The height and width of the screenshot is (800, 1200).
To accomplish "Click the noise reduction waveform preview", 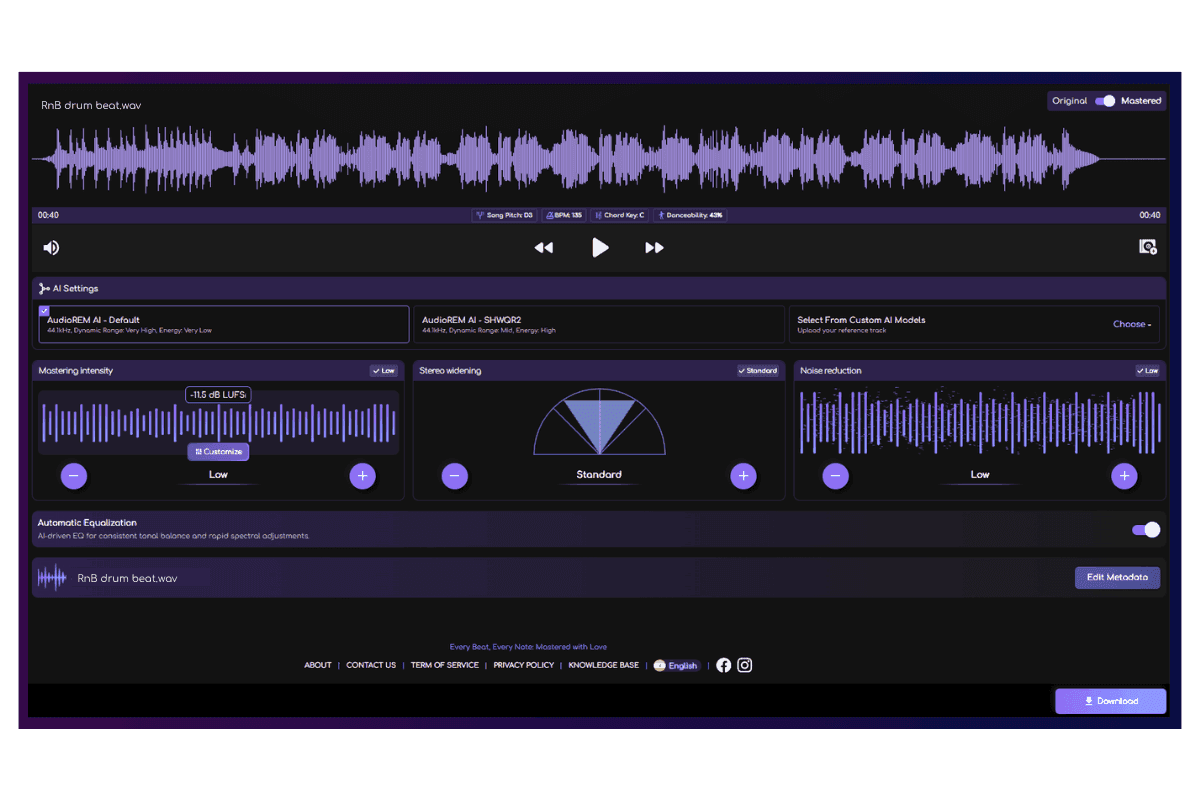I will [980, 422].
